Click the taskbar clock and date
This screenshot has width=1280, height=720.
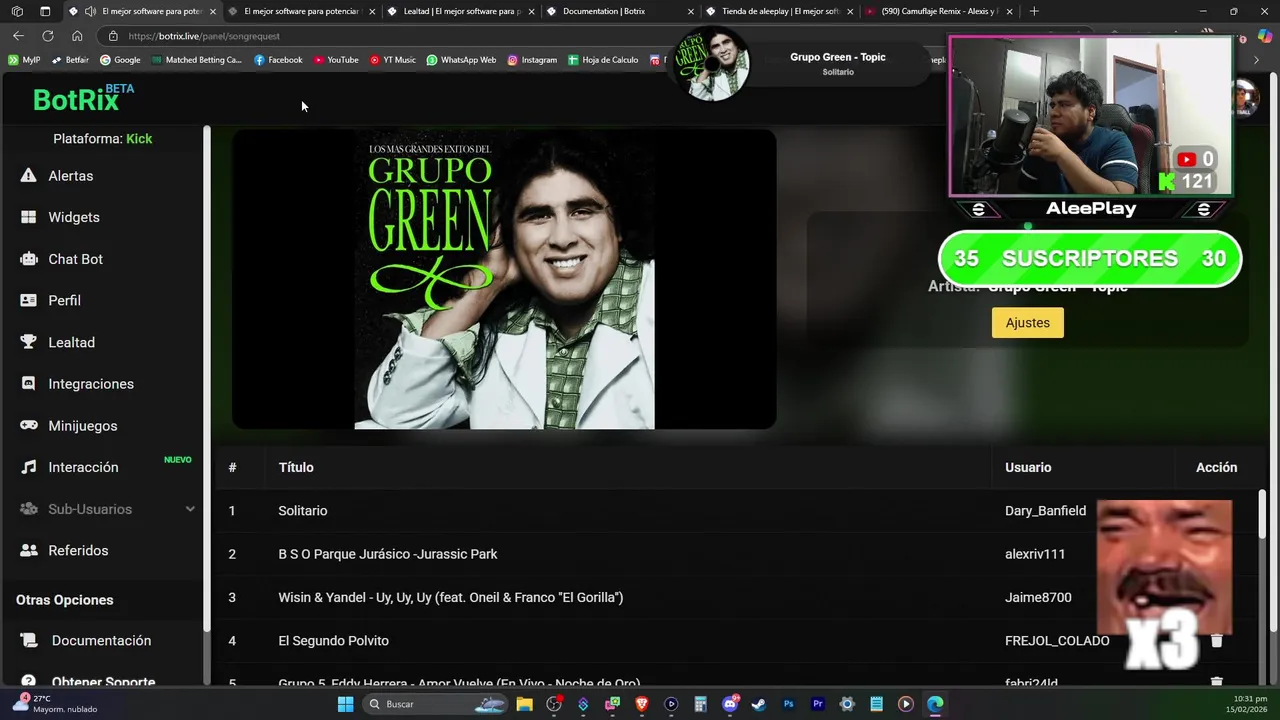[1246, 704]
